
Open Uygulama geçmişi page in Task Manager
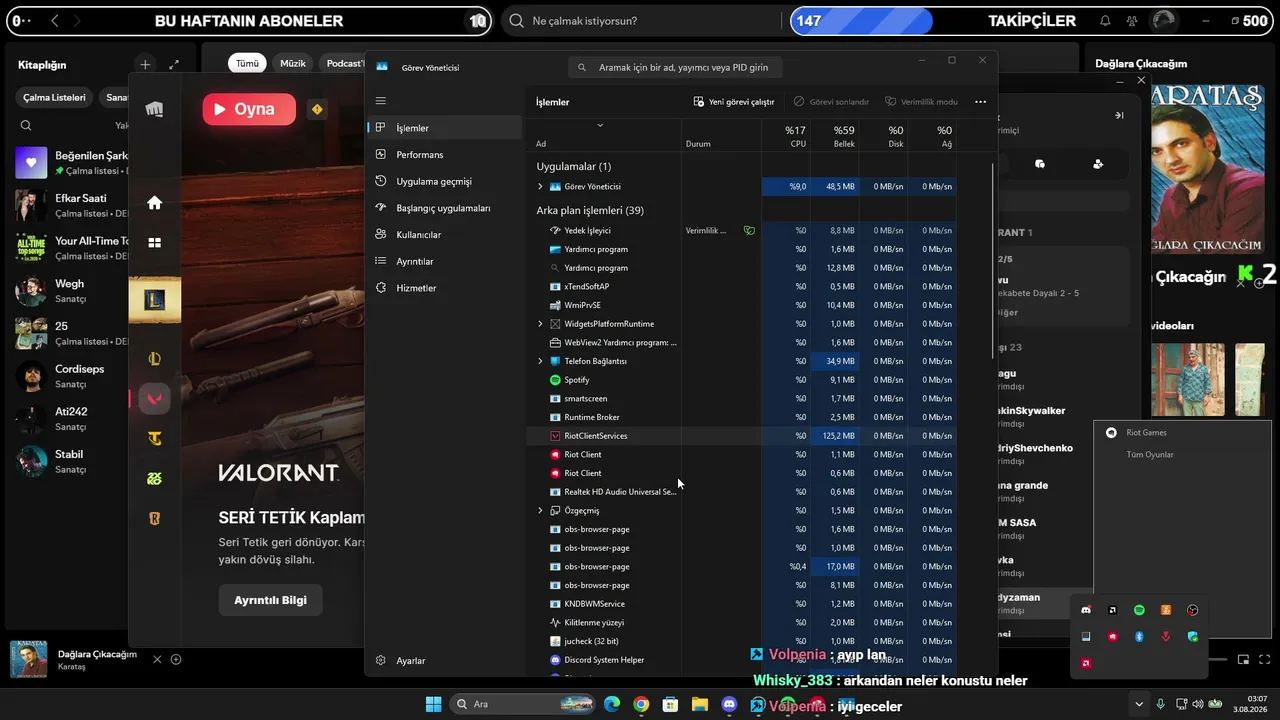tap(445, 181)
